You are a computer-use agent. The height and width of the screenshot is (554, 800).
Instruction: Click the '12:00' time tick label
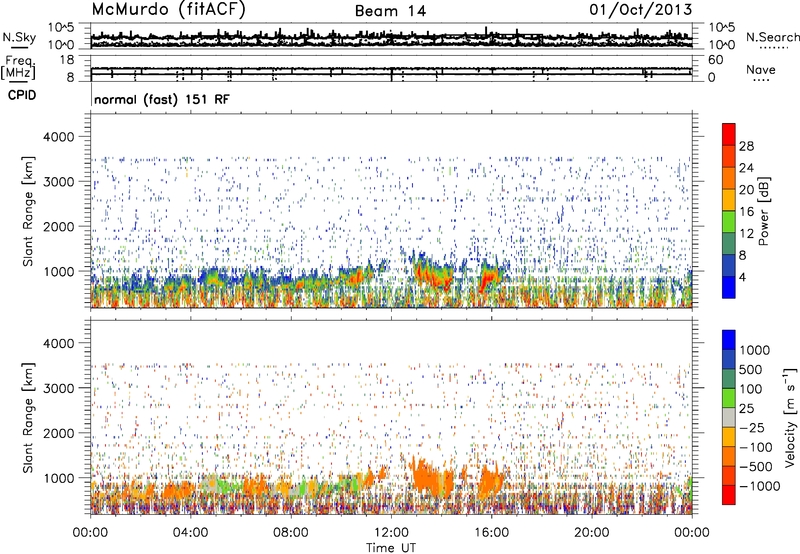pos(391,533)
